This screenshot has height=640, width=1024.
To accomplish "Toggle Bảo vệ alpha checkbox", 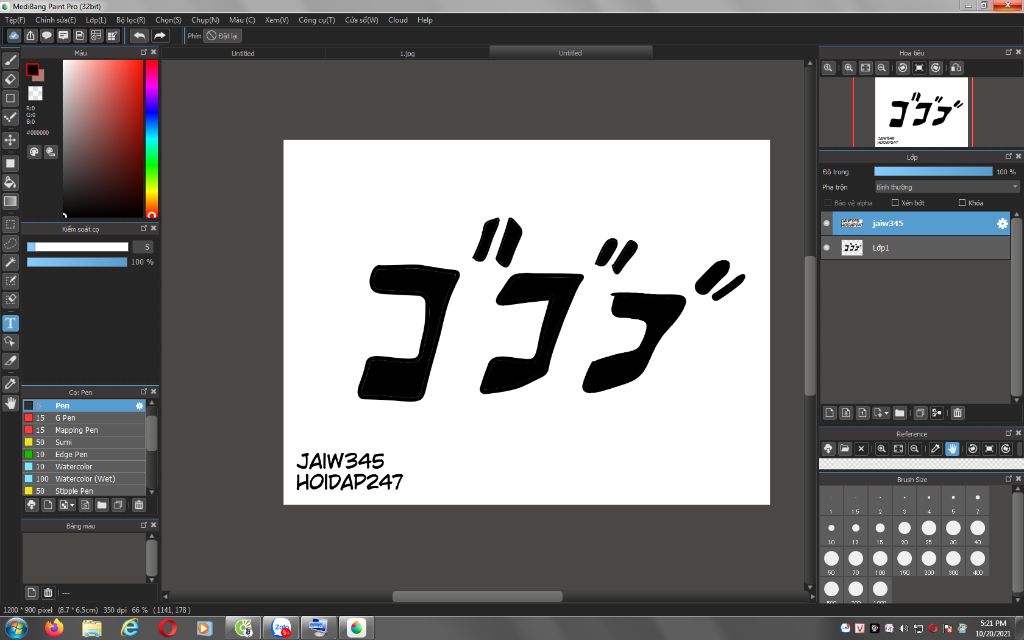I will 828,203.
